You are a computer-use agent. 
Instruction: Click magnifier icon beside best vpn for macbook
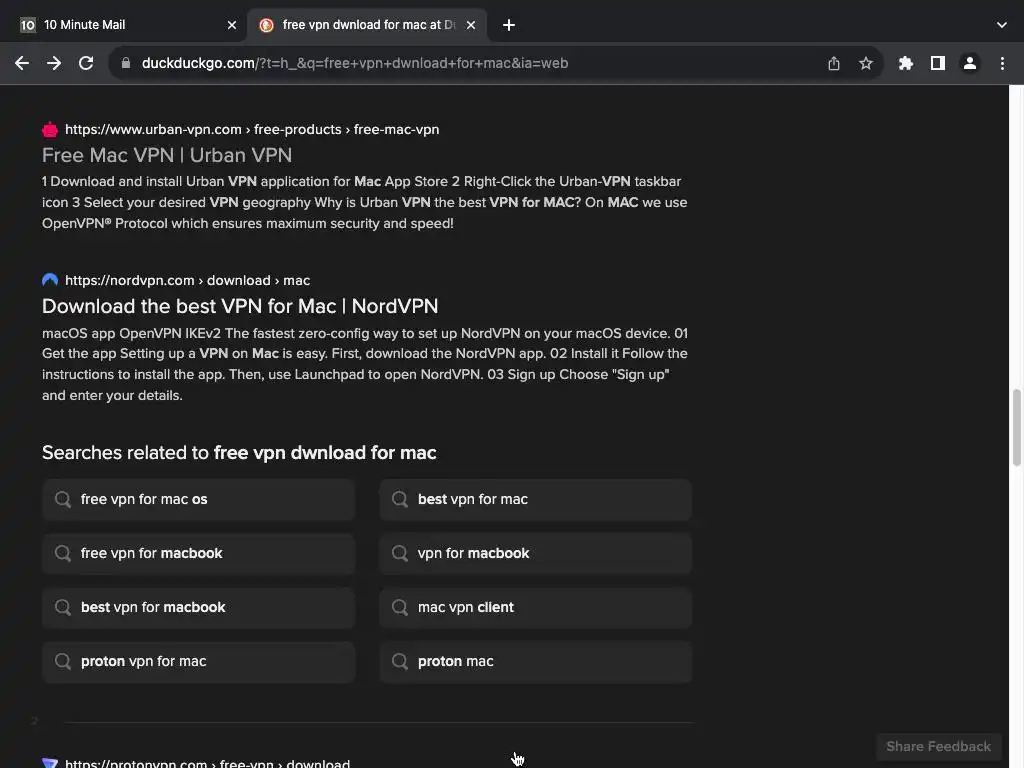click(63, 607)
